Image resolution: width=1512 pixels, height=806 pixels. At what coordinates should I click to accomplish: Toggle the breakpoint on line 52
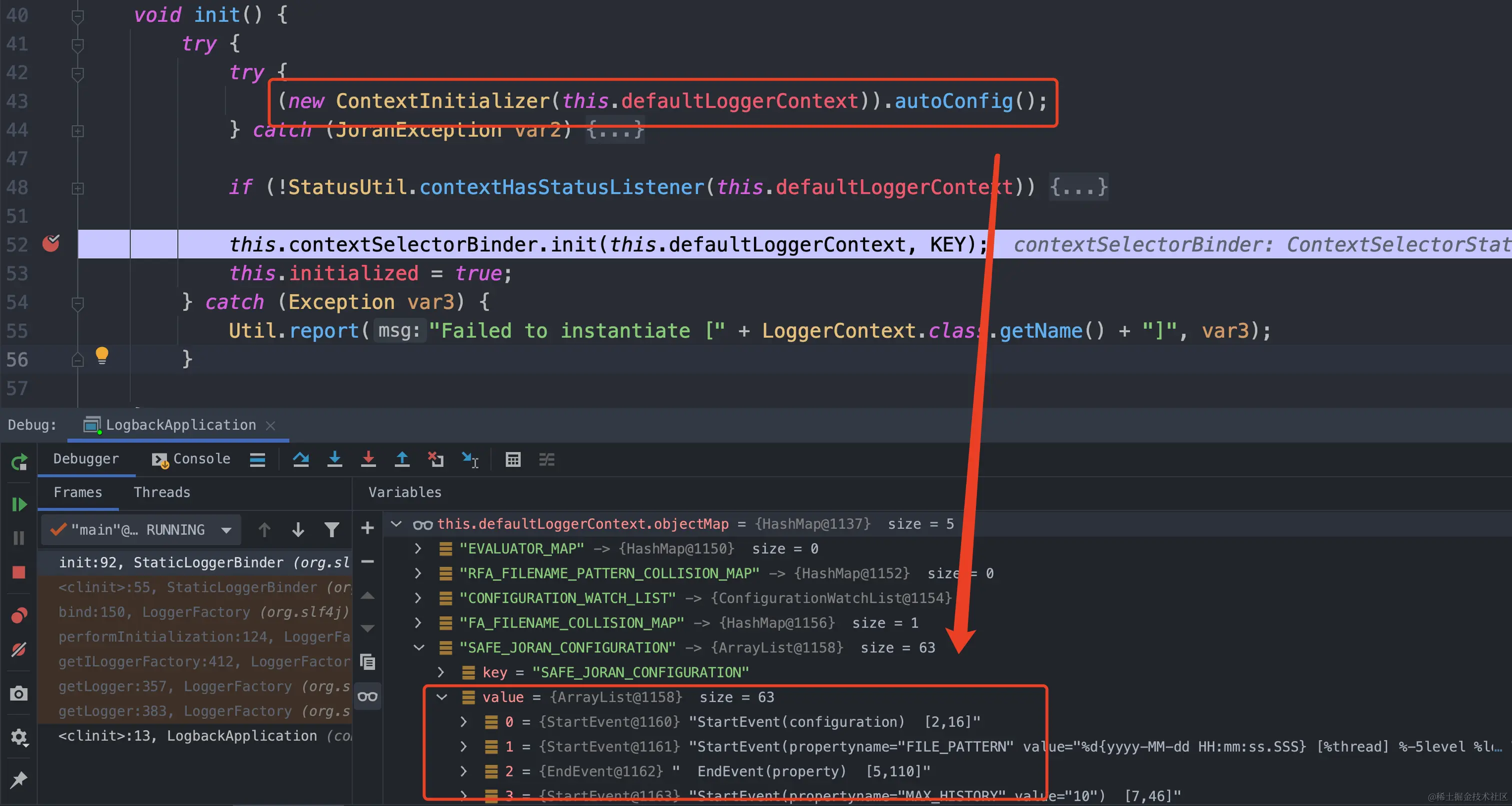click(51, 243)
